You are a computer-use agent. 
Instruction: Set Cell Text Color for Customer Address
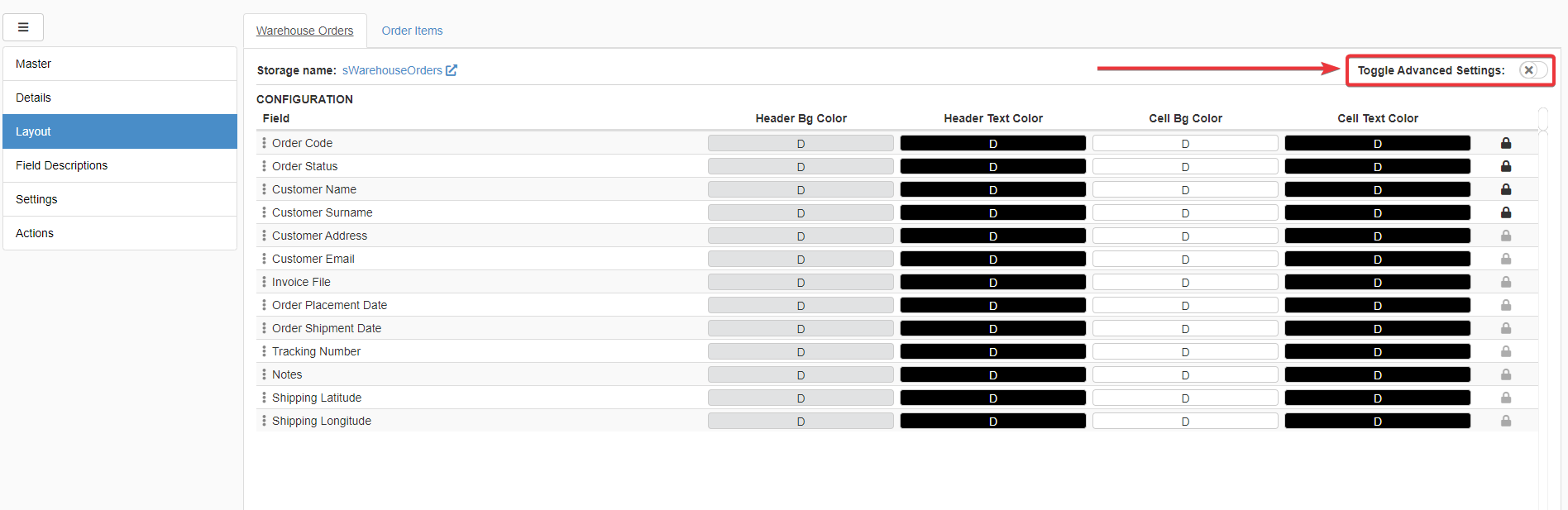(1377, 236)
